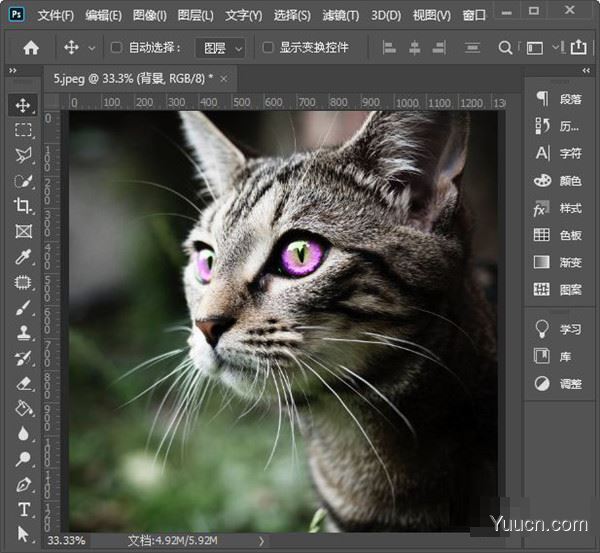The width and height of the screenshot is (600, 553).
Task: Click more align options icon
Action: (472, 48)
